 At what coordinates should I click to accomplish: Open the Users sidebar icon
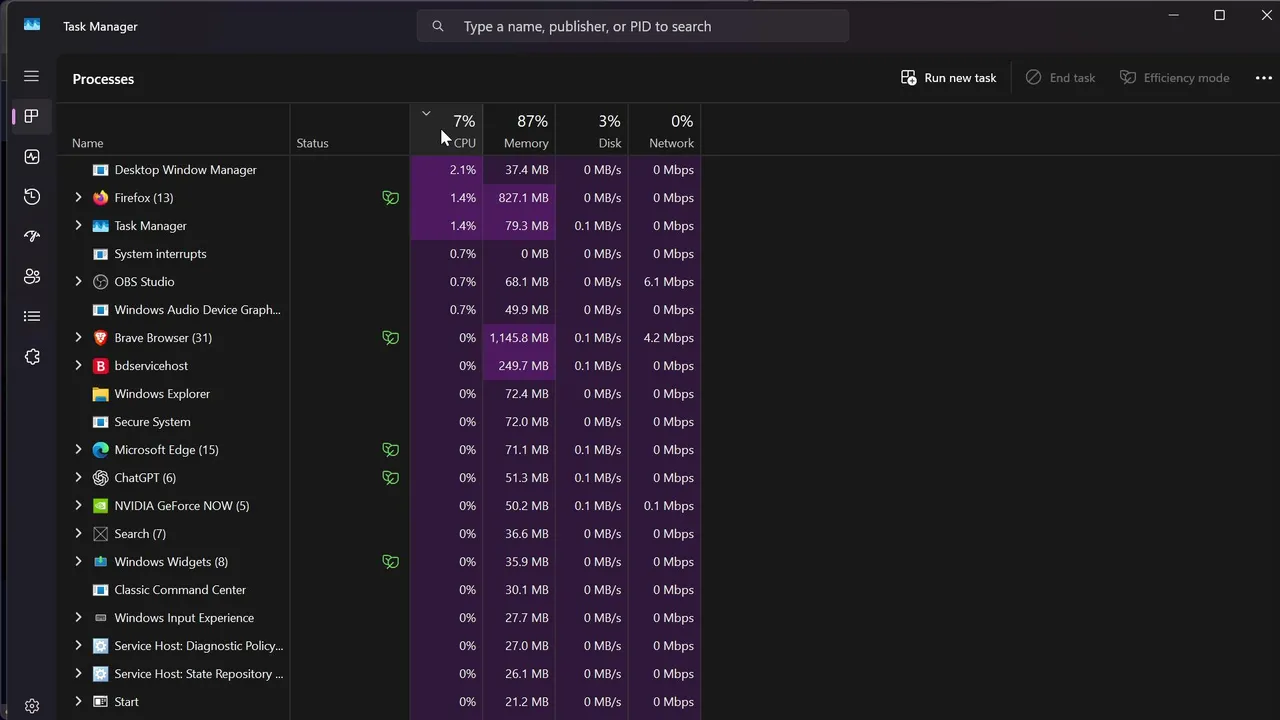pos(32,276)
